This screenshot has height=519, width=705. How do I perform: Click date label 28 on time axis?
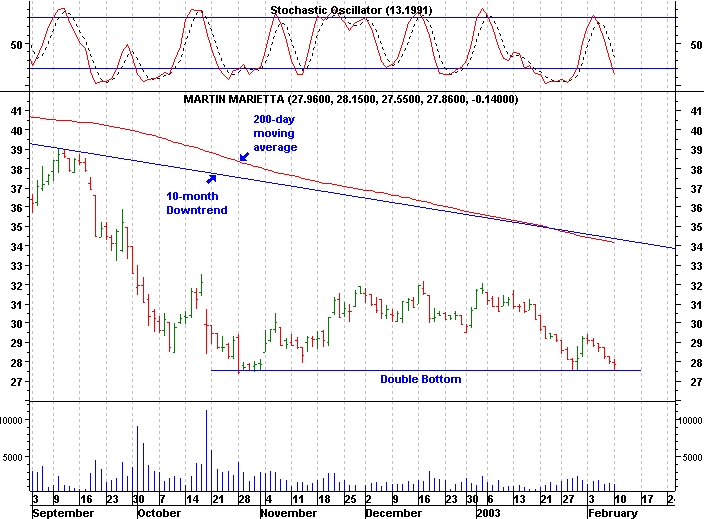coord(244,499)
